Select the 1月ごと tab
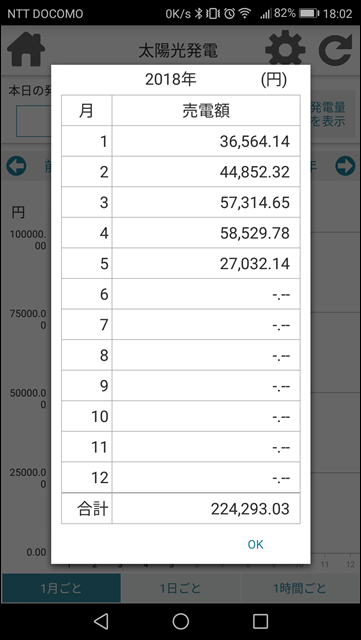This screenshot has height=640, width=361. 61,588
